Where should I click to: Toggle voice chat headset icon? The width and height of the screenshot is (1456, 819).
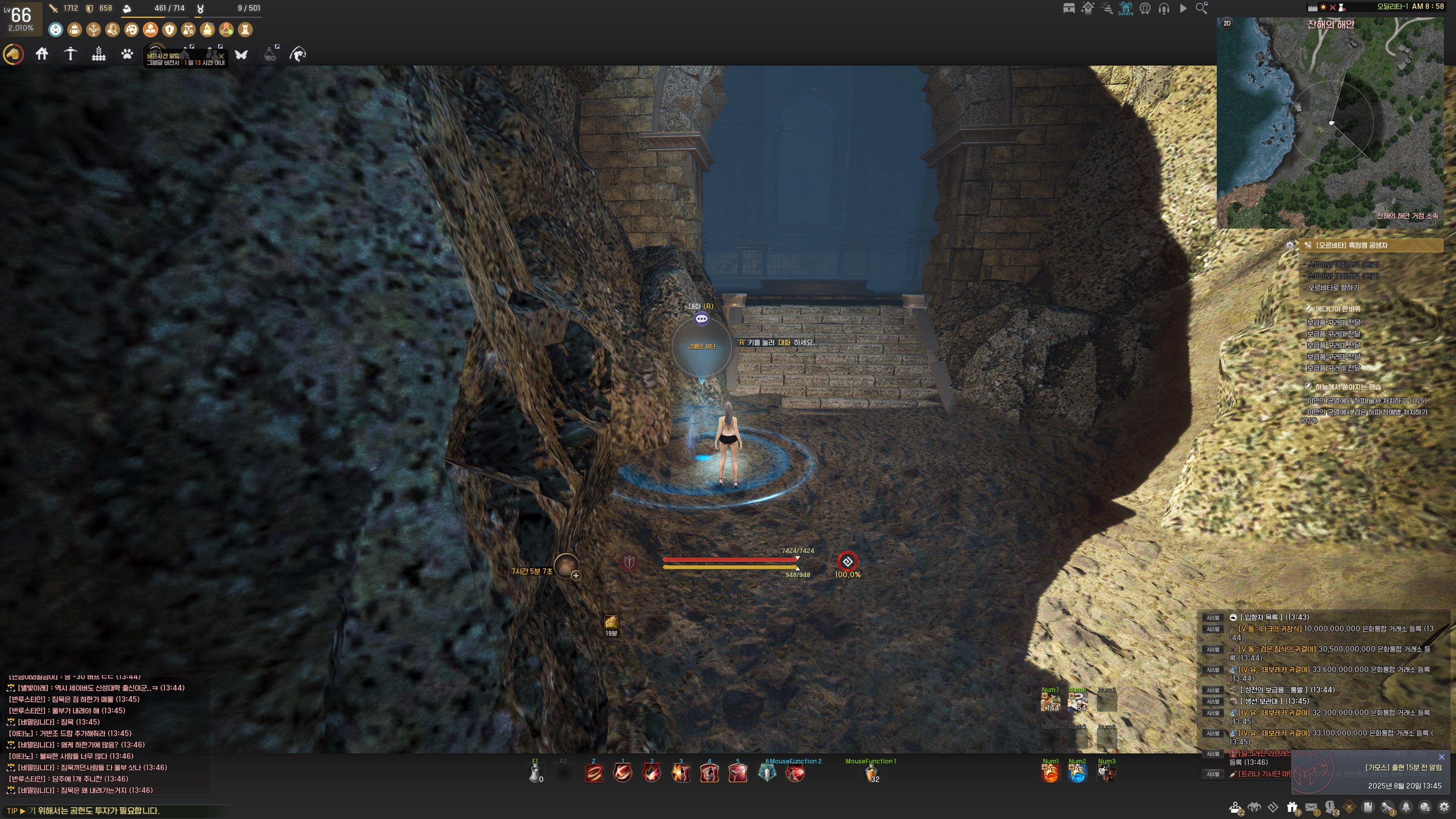pyautogui.click(x=1164, y=8)
